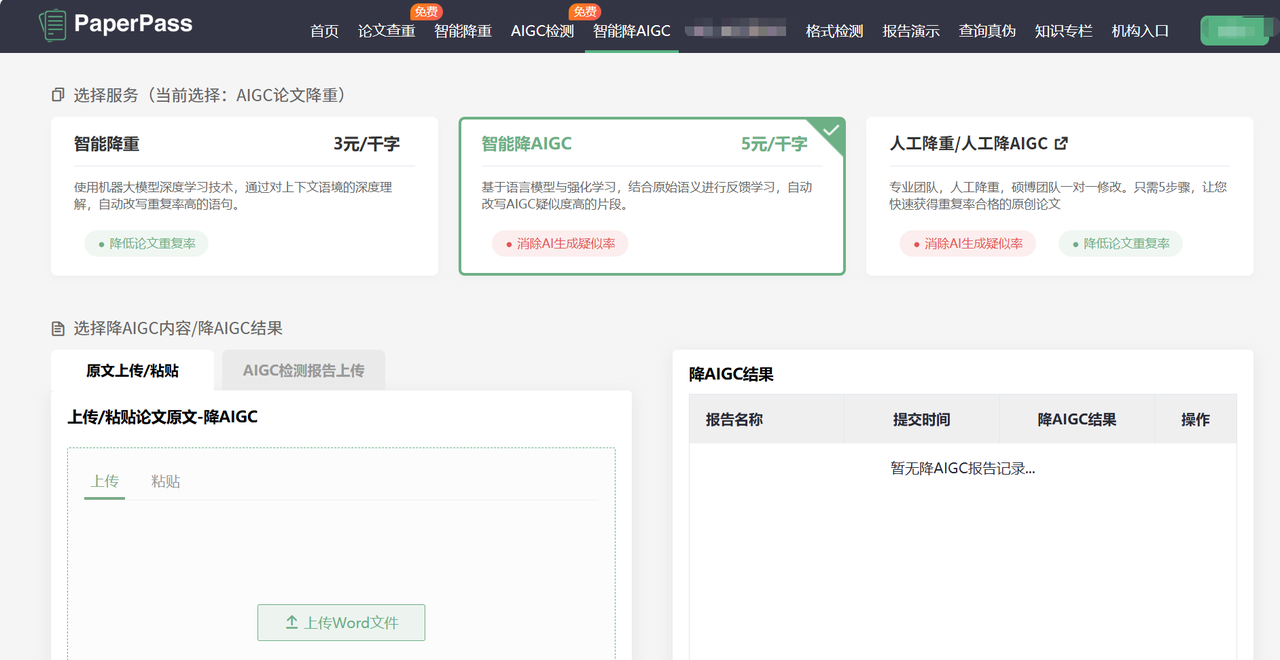The image size is (1280, 660).
Task: Click the 操作 column header
Action: 1195,419
